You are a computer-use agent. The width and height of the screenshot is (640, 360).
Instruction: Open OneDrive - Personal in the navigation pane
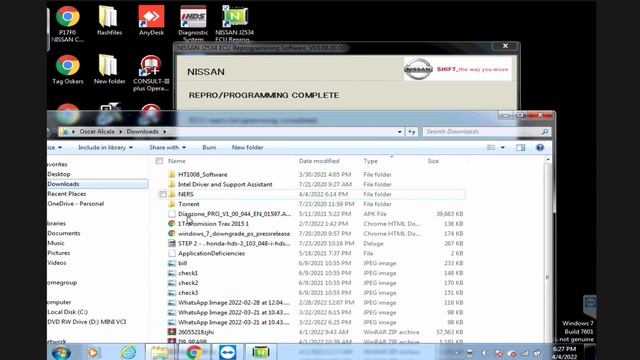76,204
